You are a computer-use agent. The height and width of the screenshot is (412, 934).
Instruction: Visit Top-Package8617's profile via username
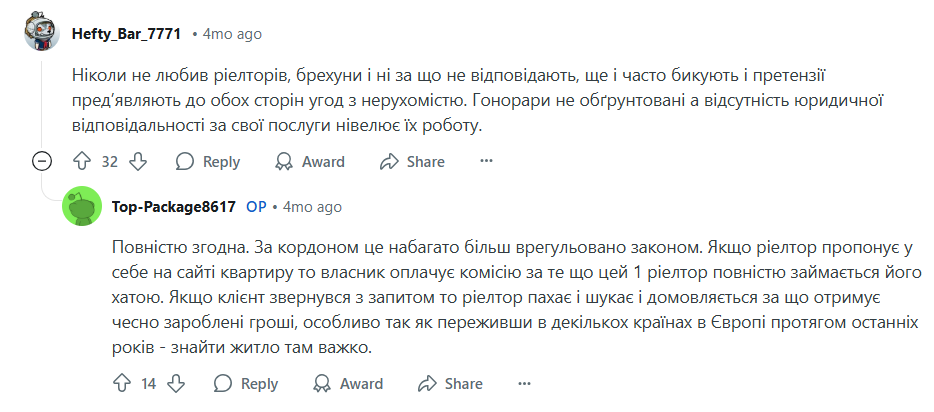[x=175, y=207]
